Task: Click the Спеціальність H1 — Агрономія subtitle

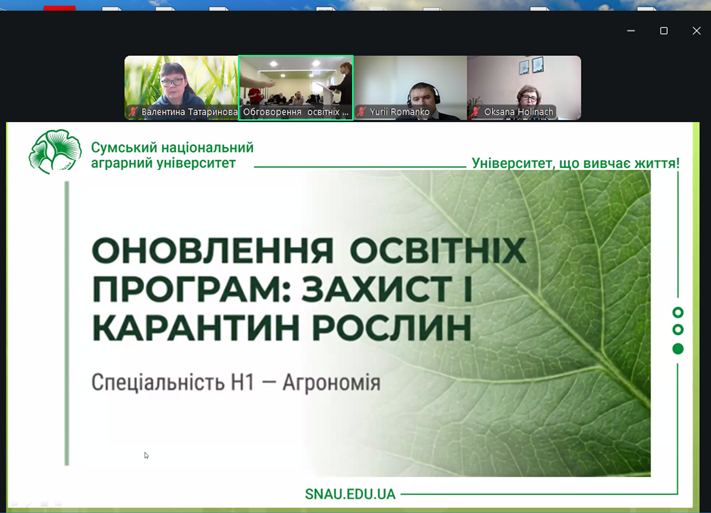Action: (235, 382)
